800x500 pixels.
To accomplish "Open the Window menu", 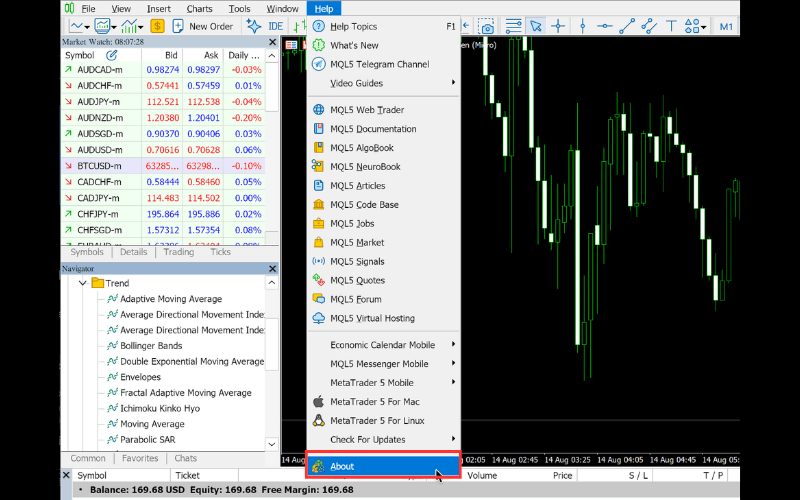I will (x=282, y=9).
